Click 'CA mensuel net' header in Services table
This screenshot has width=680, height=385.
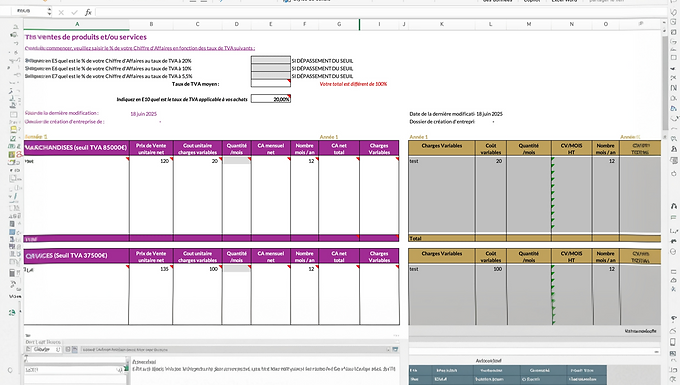point(271,257)
